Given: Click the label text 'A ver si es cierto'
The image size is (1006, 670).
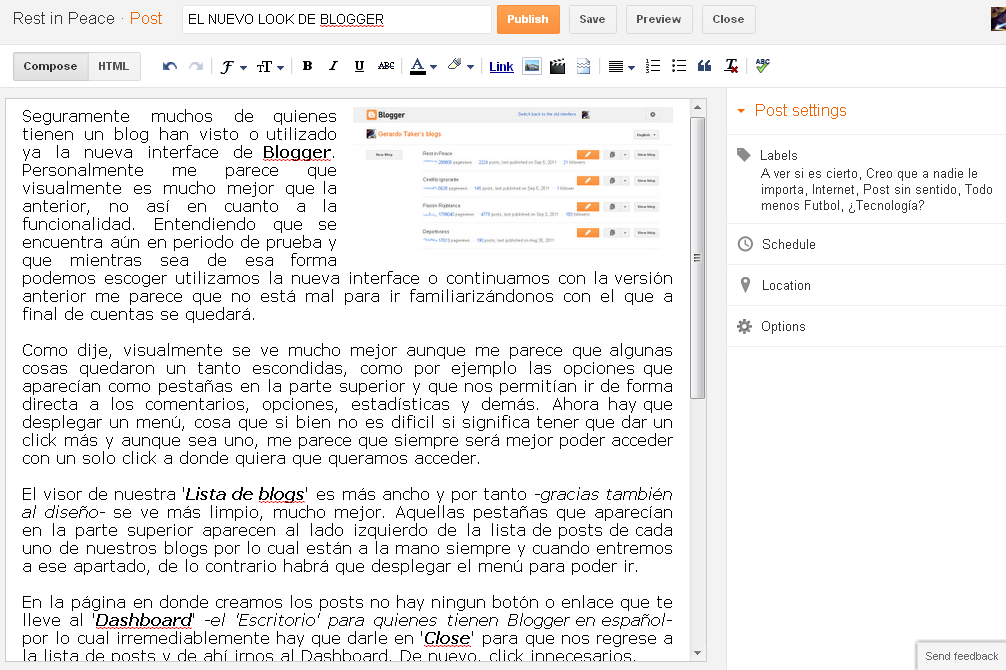Looking at the screenshot, I should 809,173.
